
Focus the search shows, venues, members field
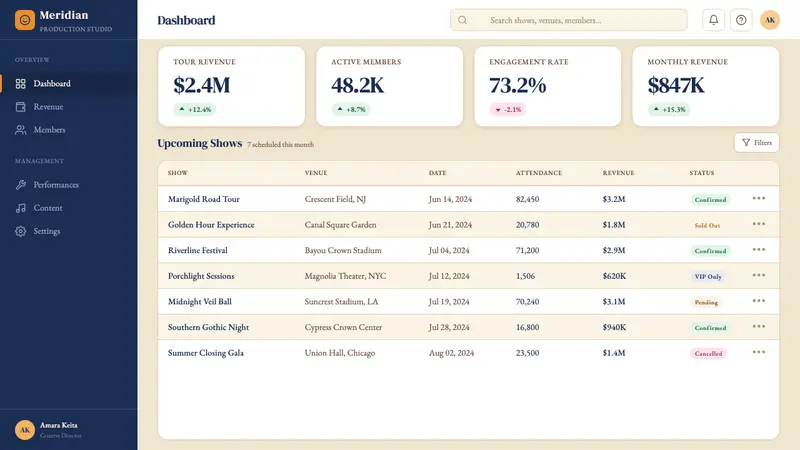[x=568, y=20]
